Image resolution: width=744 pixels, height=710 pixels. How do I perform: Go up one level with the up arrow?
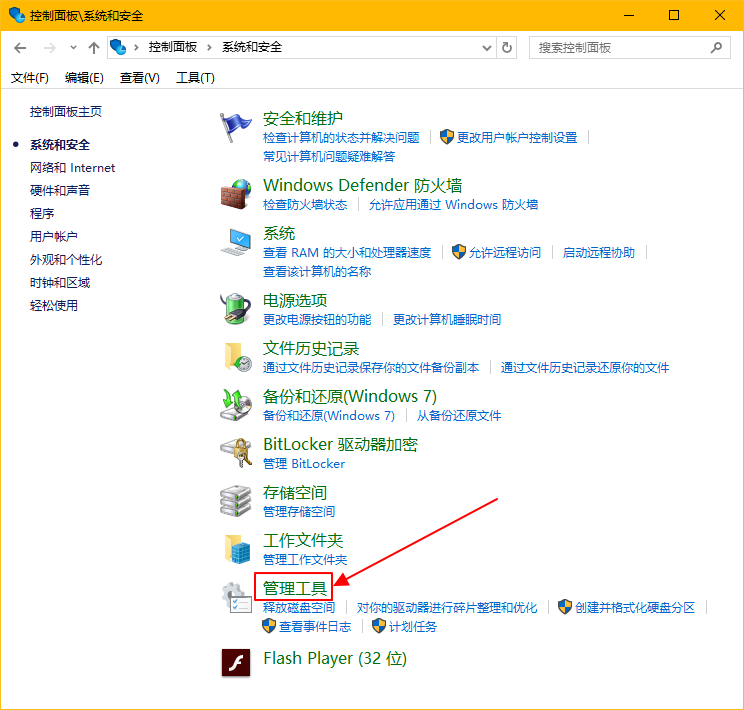click(x=93, y=47)
